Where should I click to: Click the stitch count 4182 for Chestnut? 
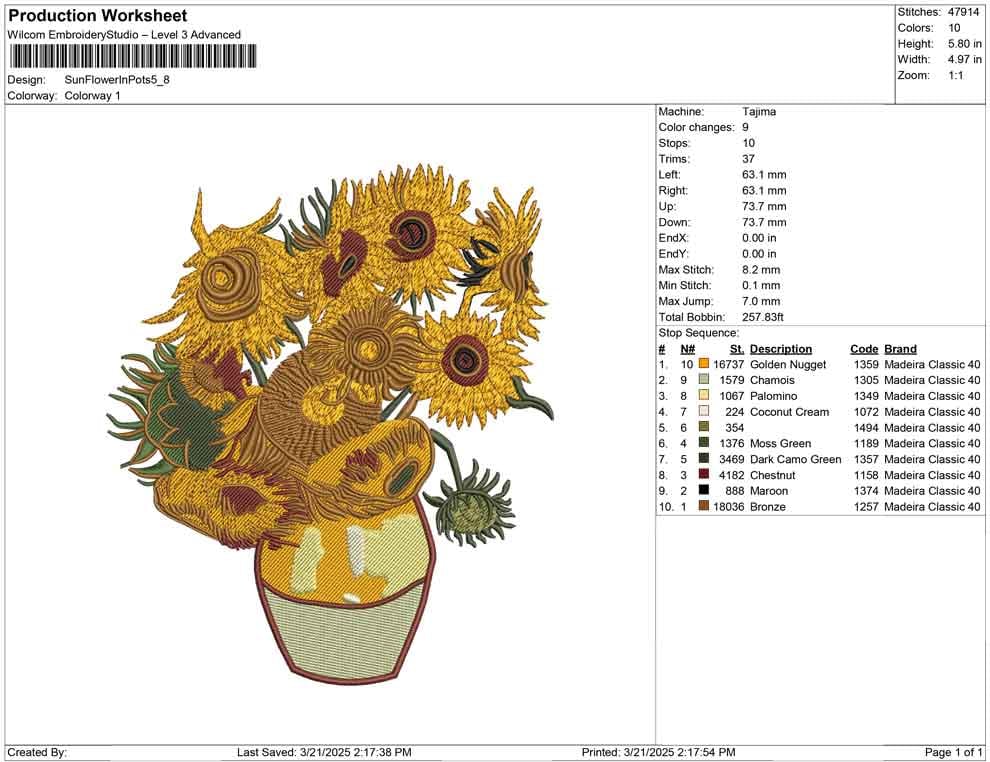pos(731,475)
